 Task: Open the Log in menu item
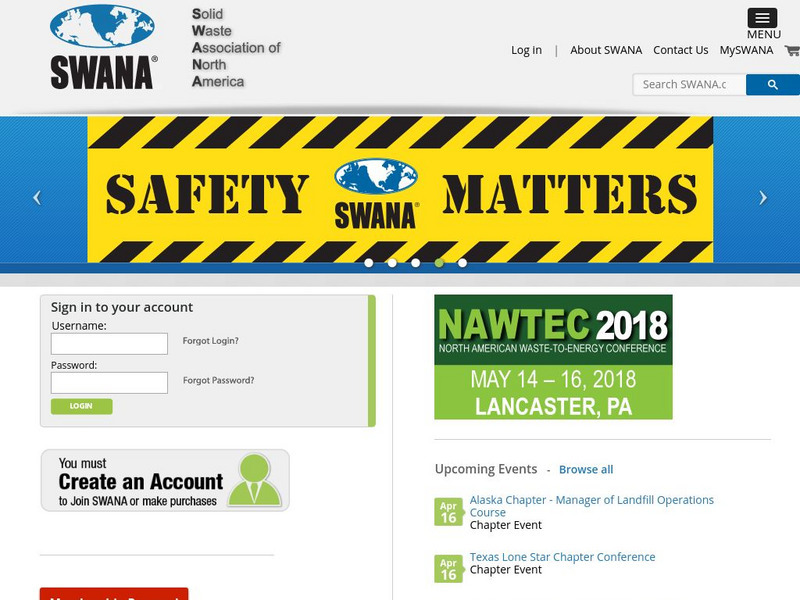click(x=526, y=49)
